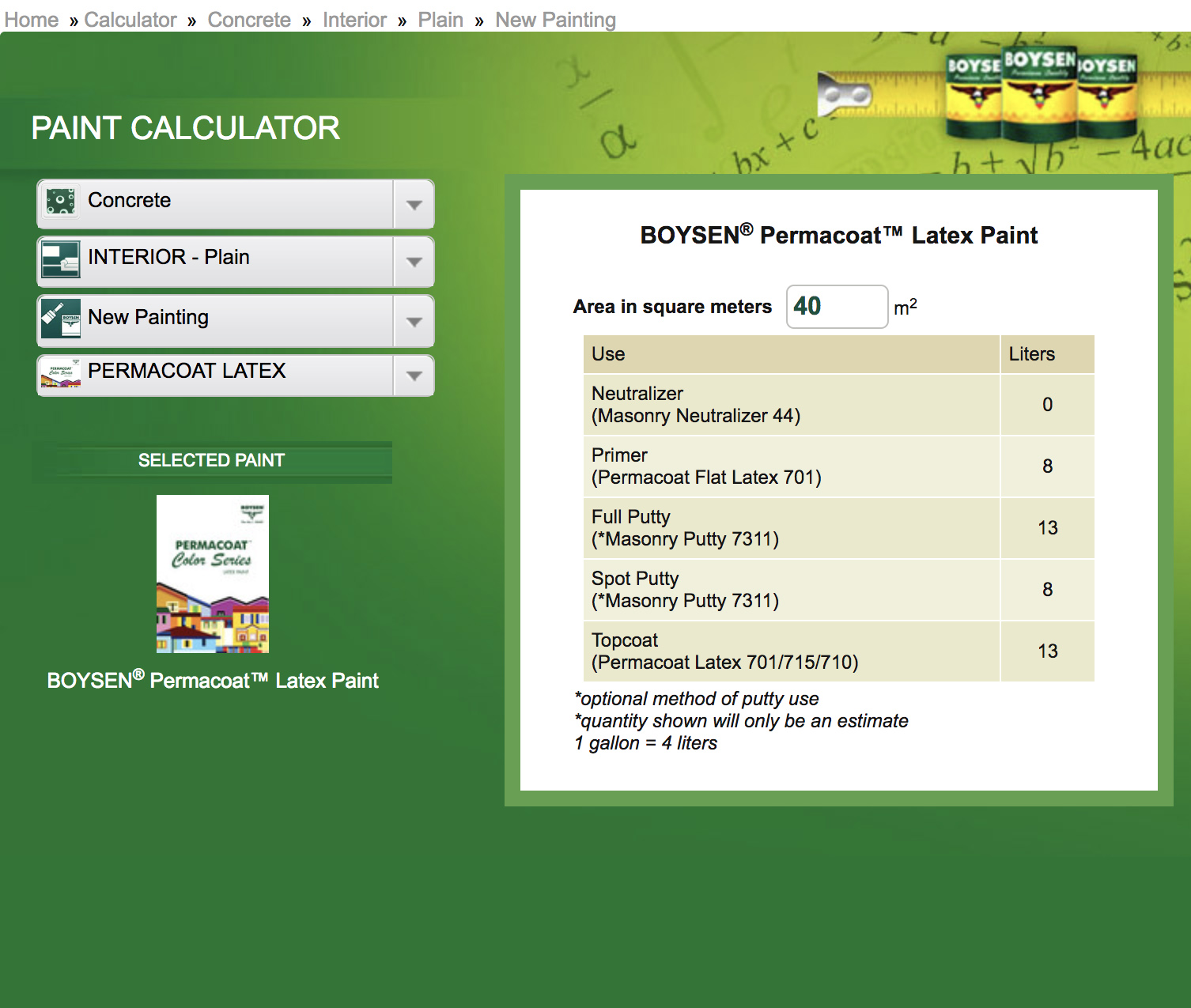1191x1008 pixels.
Task: Click the Plain breadcrumb link
Action: (x=440, y=20)
